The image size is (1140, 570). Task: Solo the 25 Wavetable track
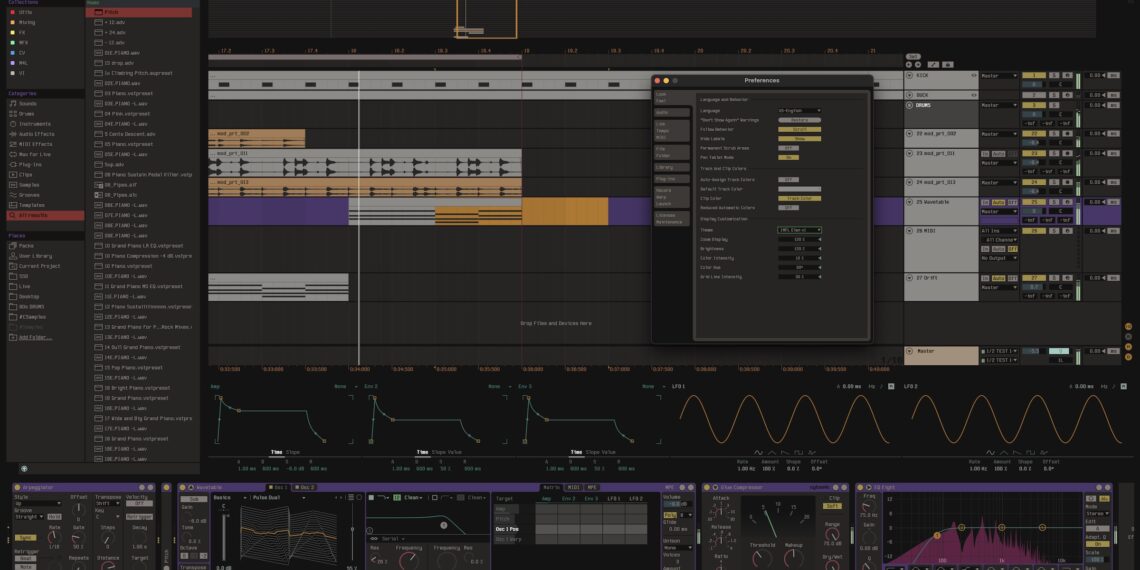coord(1054,202)
